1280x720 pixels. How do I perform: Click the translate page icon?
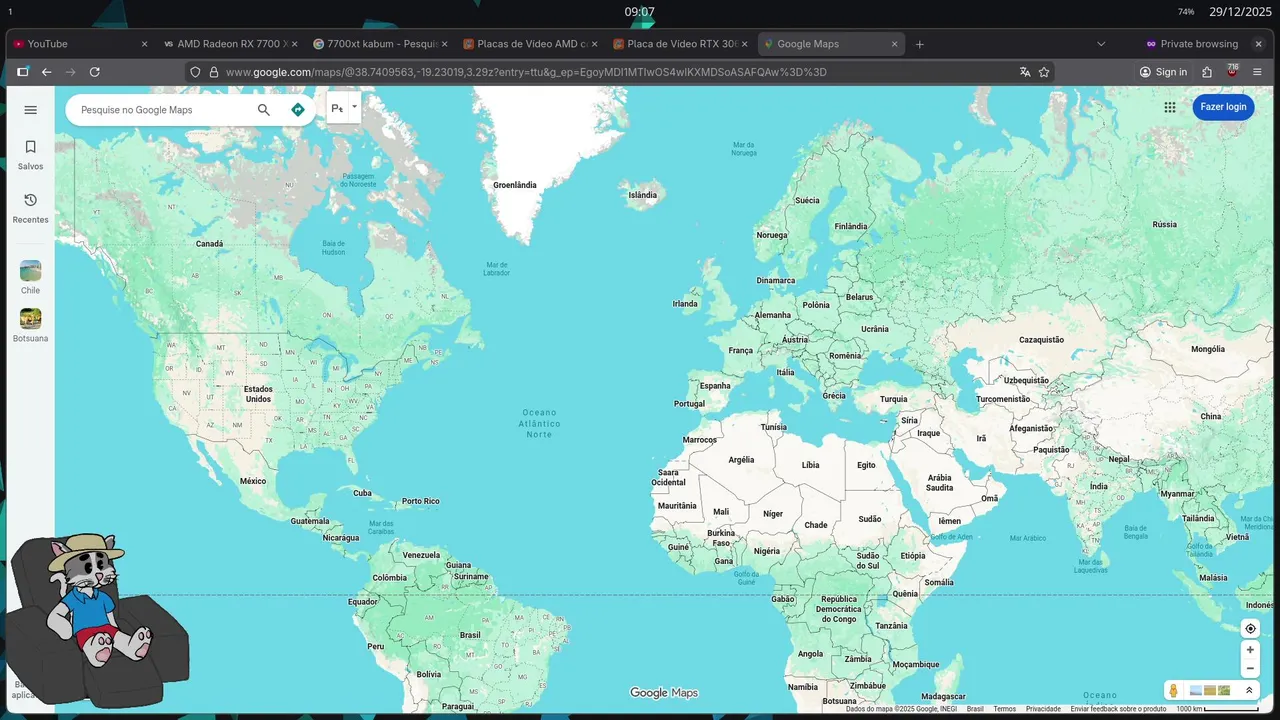pos(1025,72)
